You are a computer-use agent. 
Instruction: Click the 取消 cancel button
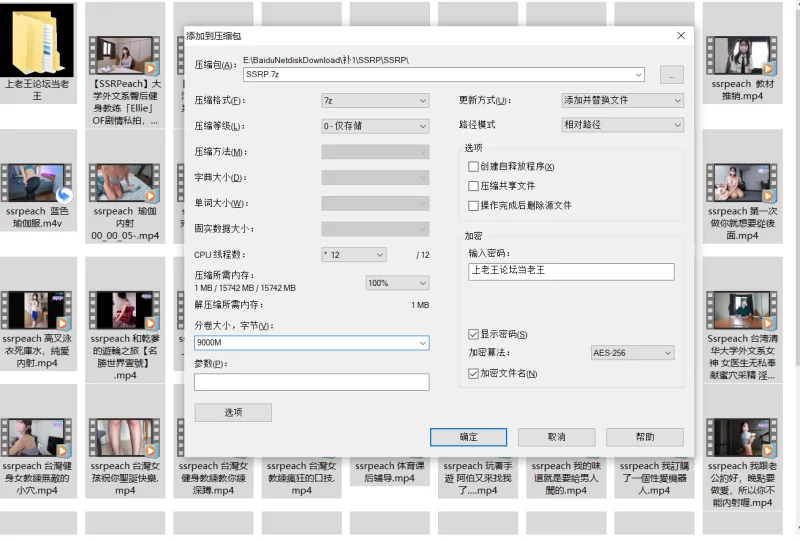click(x=557, y=437)
